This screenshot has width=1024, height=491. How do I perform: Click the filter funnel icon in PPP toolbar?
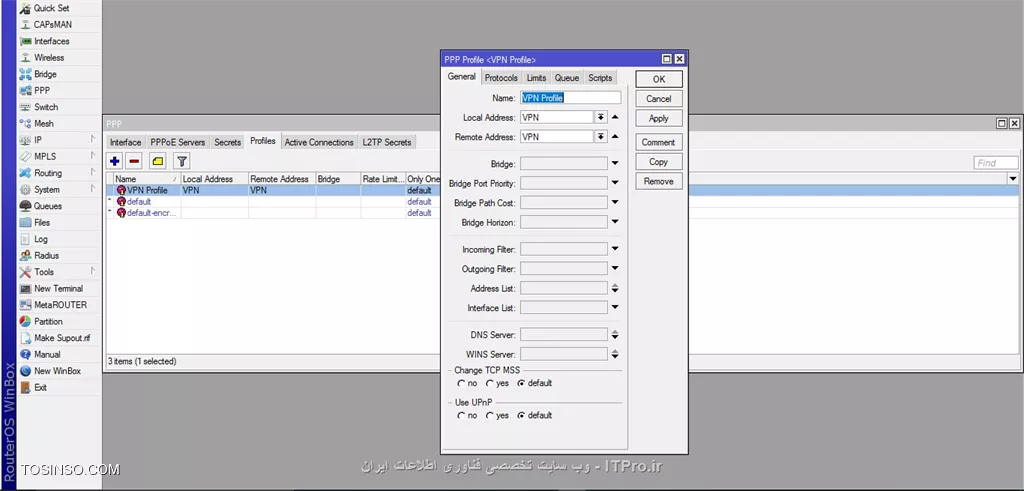182,161
